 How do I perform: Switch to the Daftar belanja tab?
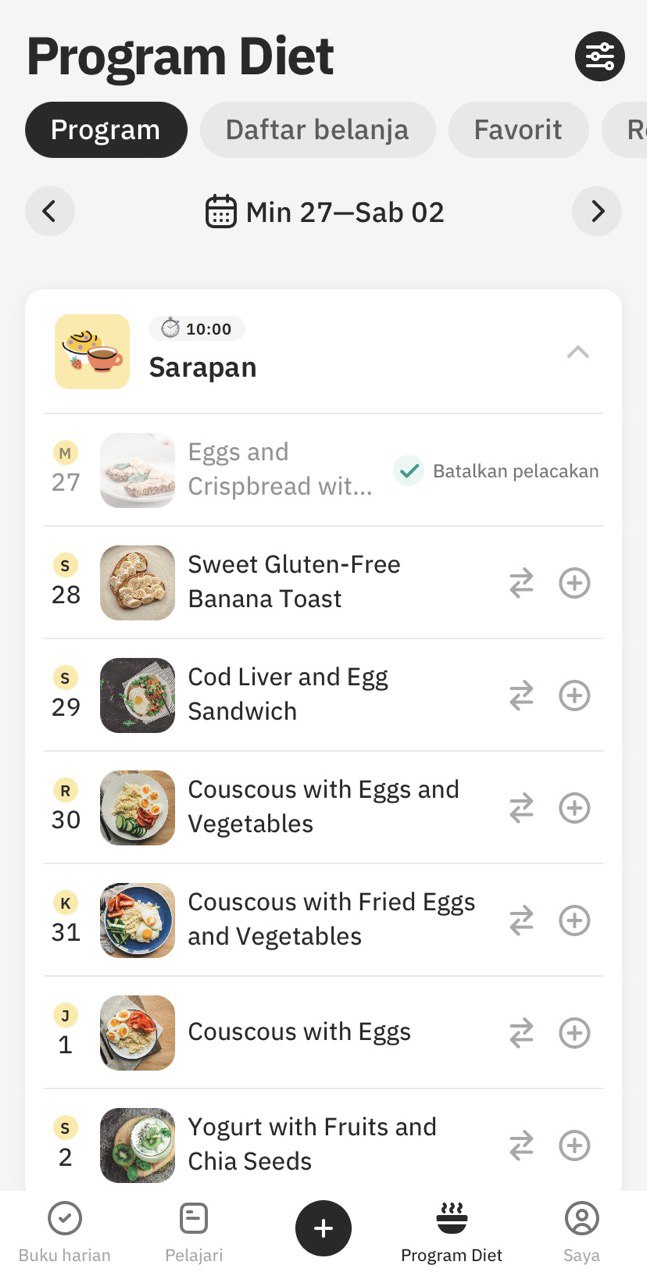[x=317, y=130]
